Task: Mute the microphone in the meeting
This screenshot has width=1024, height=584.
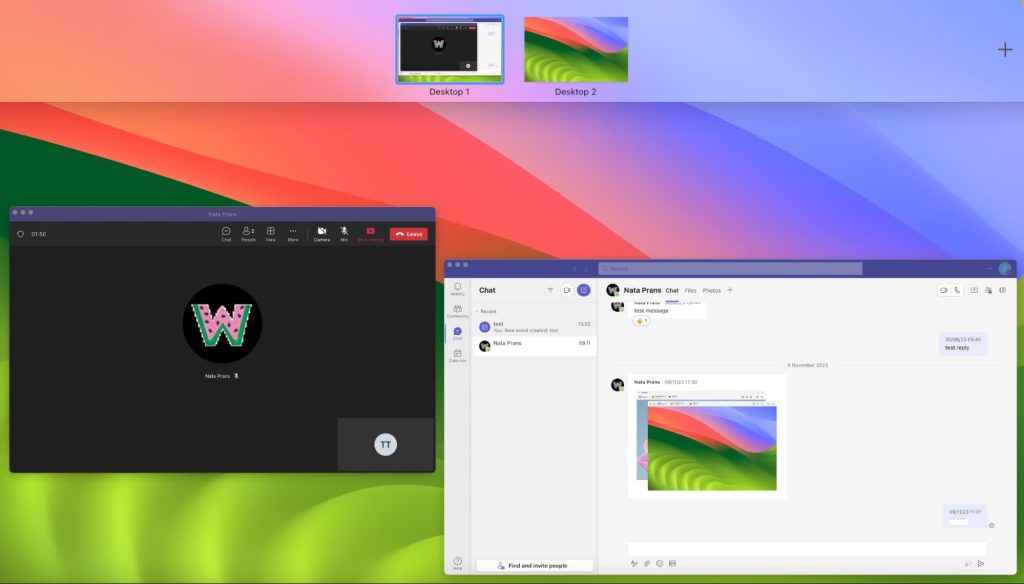Action: pos(346,232)
